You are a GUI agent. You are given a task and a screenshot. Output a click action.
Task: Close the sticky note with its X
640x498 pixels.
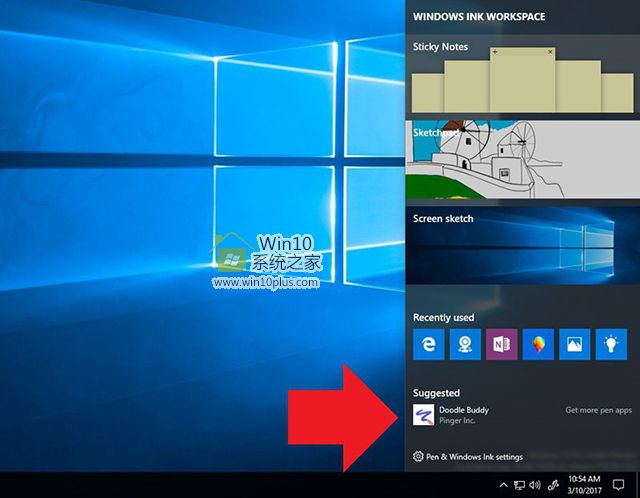click(x=550, y=52)
